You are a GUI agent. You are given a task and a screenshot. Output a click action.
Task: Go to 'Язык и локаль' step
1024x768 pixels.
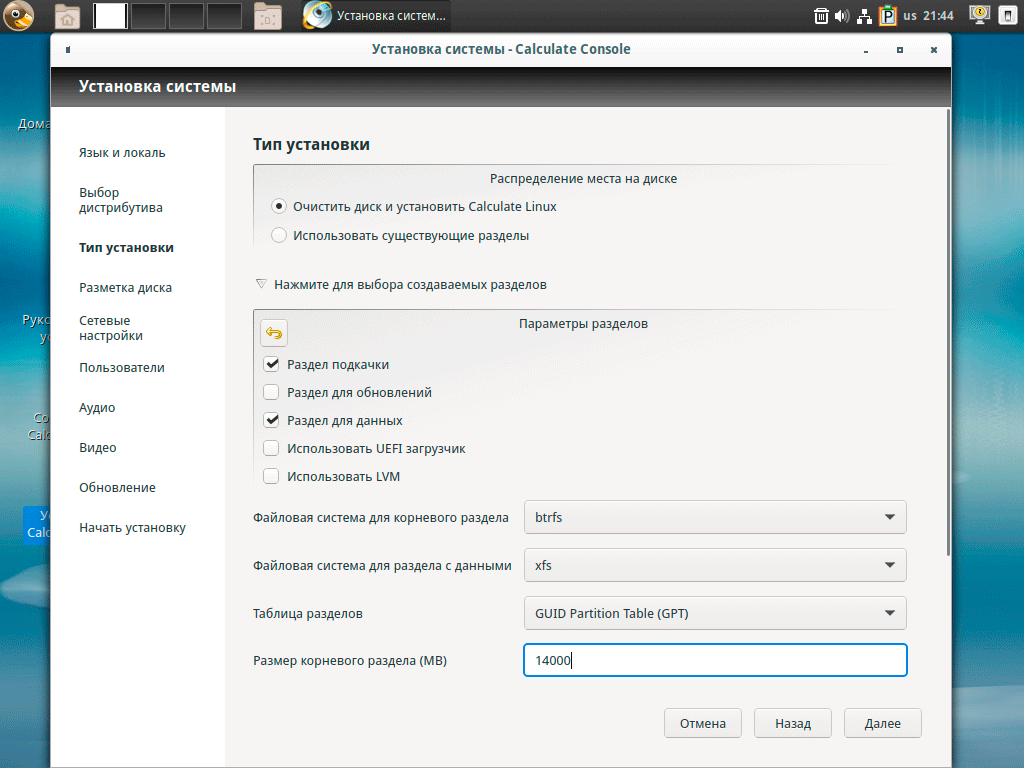coord(122,153)
